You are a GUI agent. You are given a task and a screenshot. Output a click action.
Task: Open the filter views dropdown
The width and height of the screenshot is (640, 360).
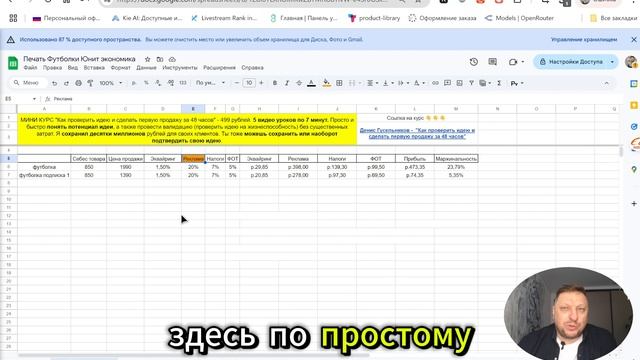coord(489,83)
